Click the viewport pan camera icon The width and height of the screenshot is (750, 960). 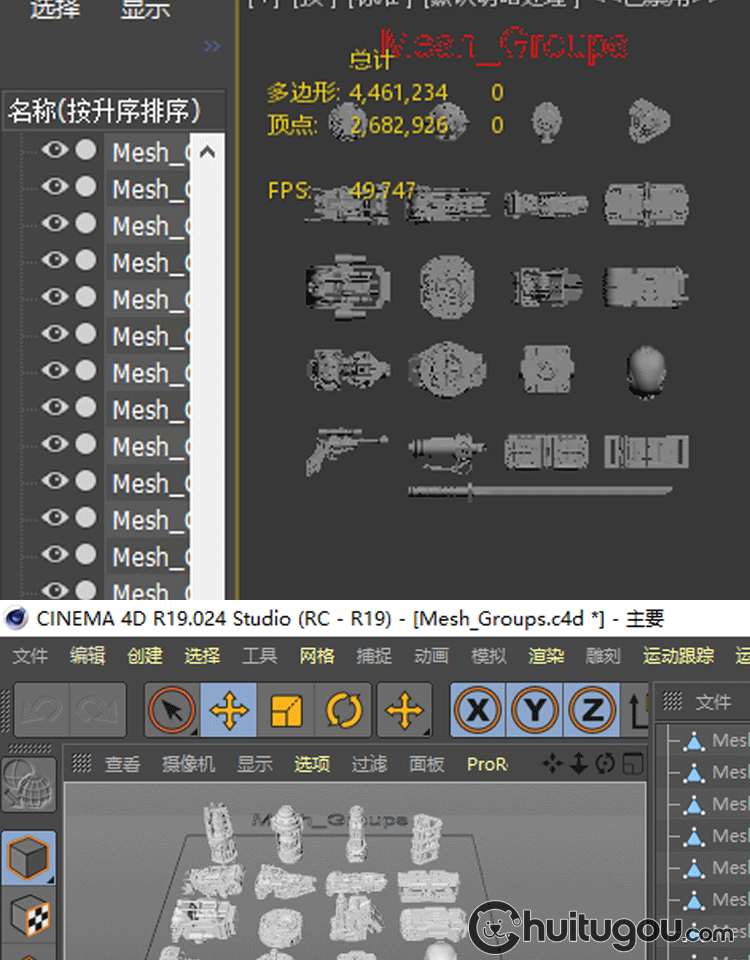pos(552,763)
